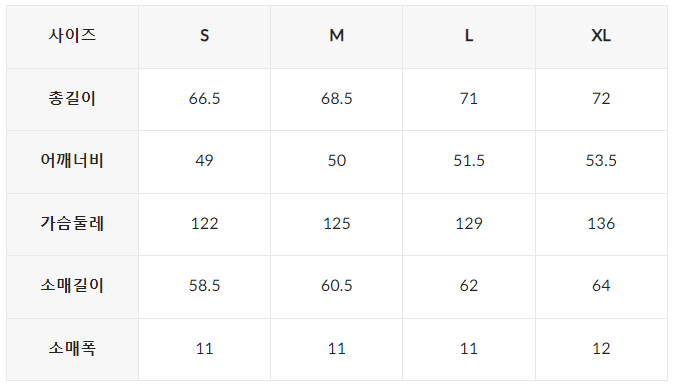Click the 총길이 row label

coord(72,98)
